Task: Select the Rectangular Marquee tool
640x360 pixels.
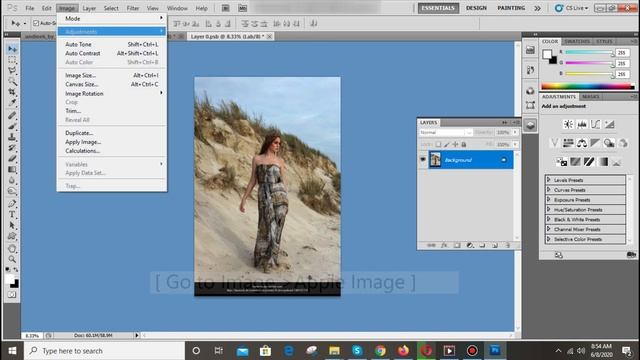Action: (x=12, y=60)
